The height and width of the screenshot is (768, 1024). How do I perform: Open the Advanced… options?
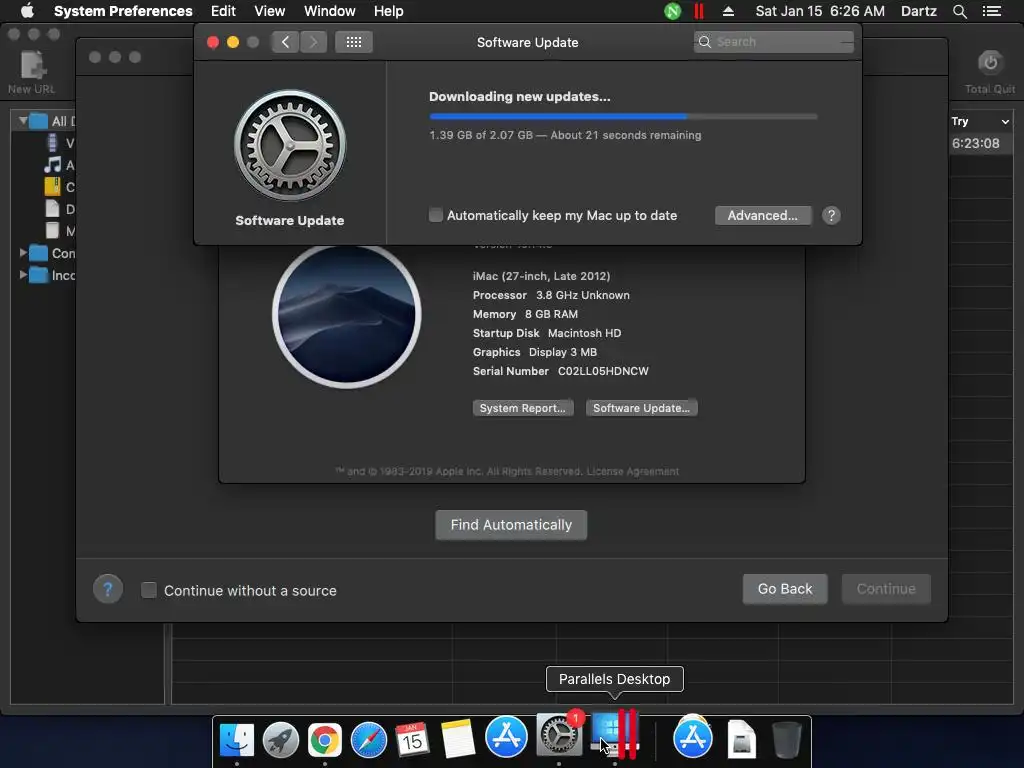pyautogui.click(x=763, y=216)
